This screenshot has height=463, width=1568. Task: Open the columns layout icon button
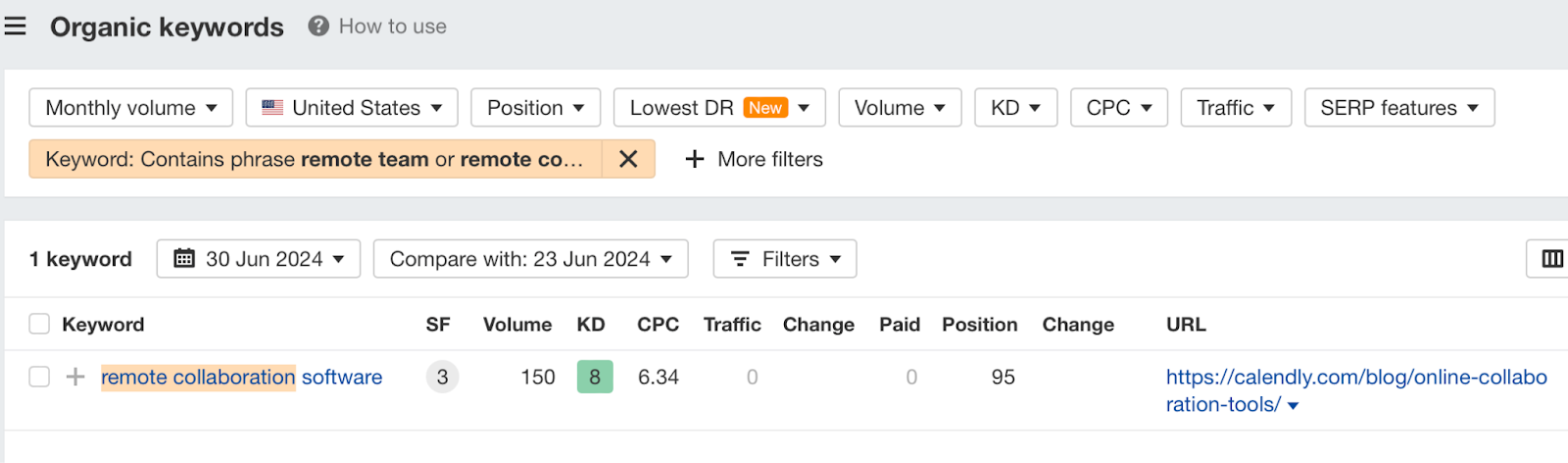pyautogui.click(x=1552, y=259)
